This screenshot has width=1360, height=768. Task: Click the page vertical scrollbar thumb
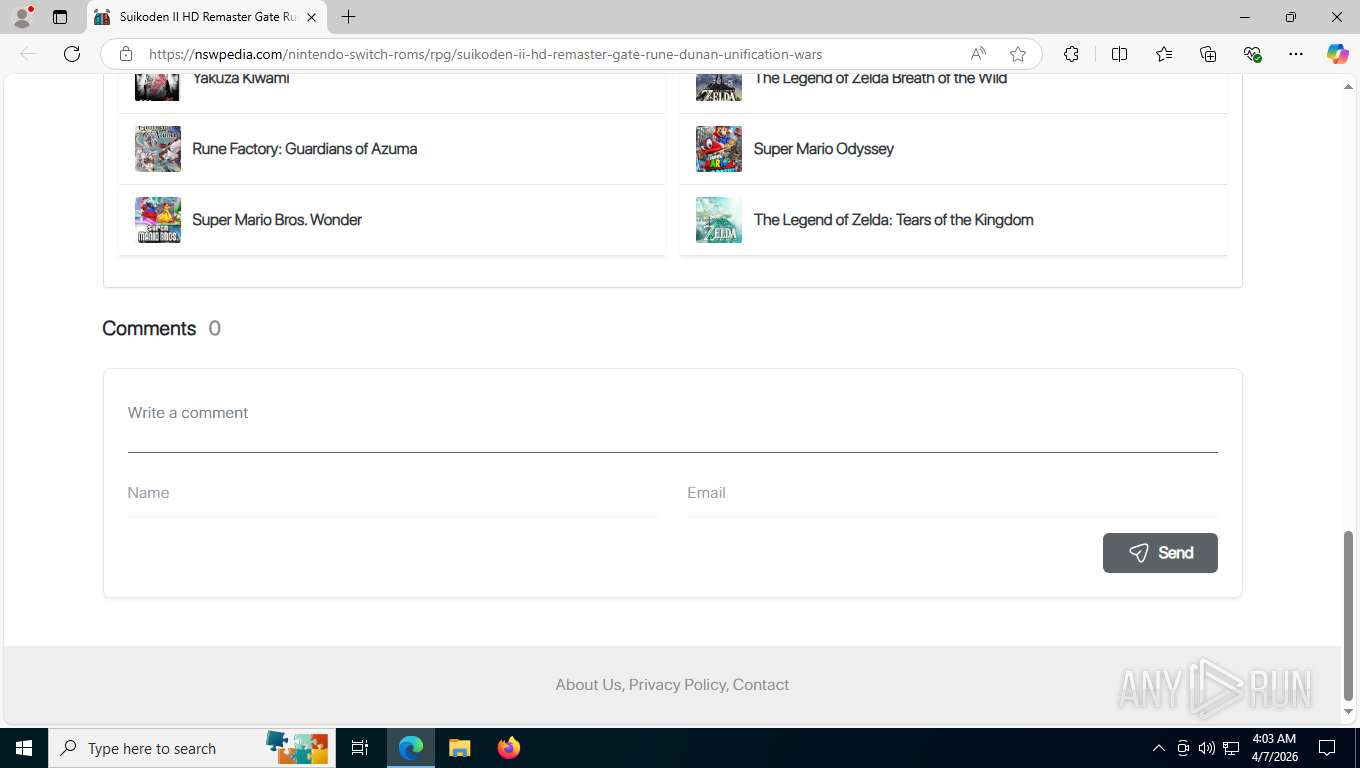(x=1348, y=615)
